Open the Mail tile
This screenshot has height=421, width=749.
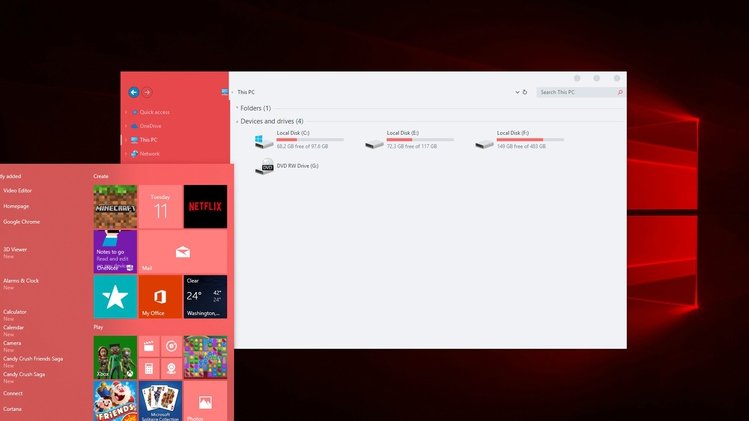click(183, 251)
